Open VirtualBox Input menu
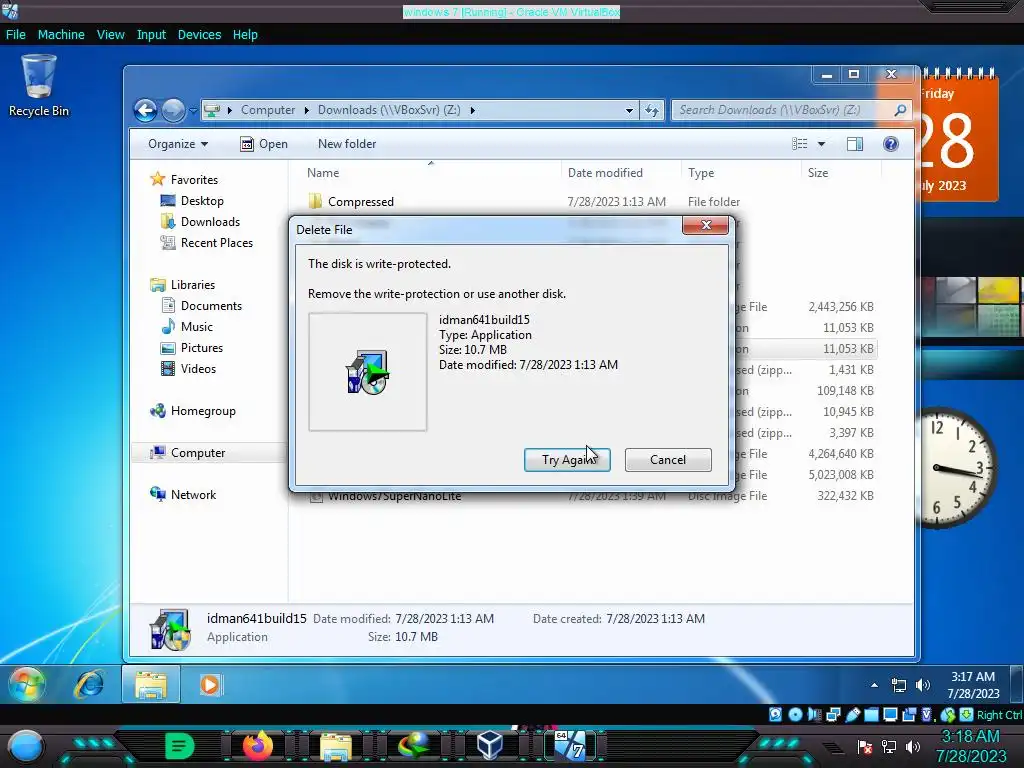 (x=151, y=35)
